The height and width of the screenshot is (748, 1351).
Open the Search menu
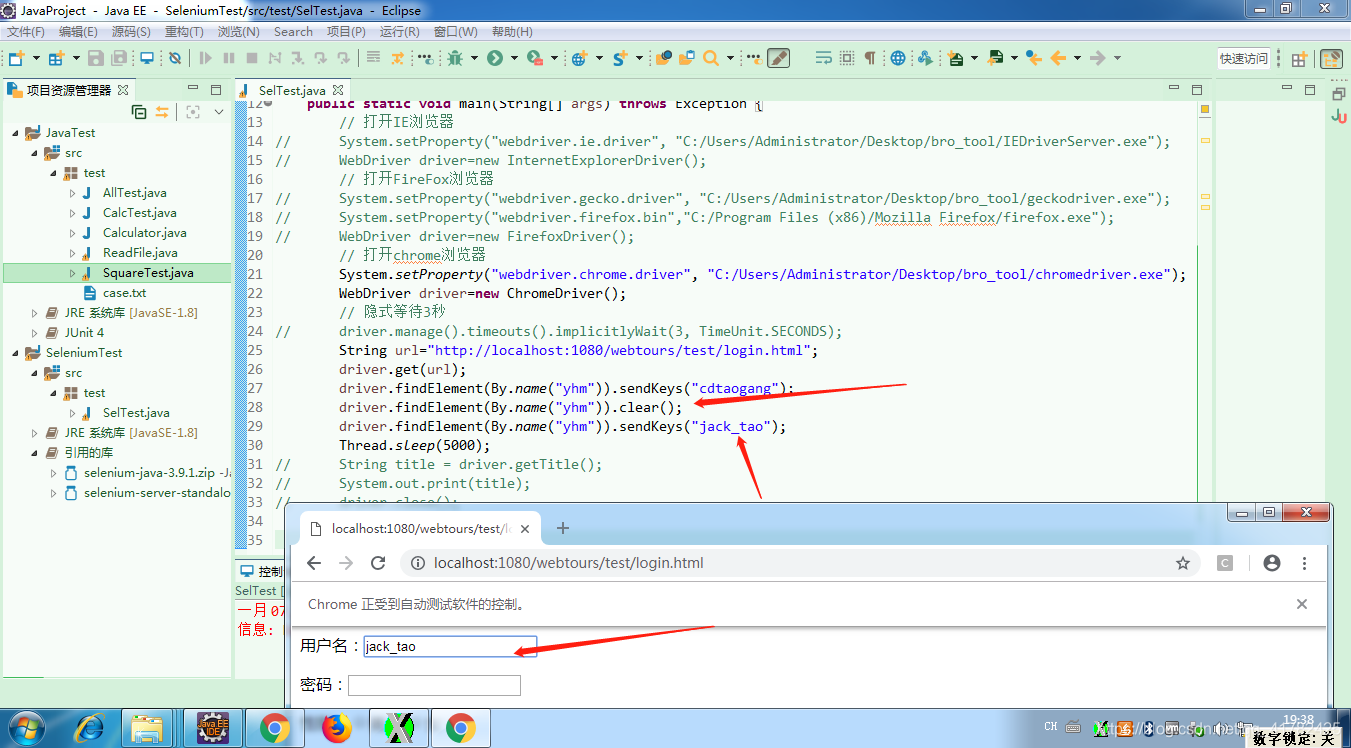[293, 32]
